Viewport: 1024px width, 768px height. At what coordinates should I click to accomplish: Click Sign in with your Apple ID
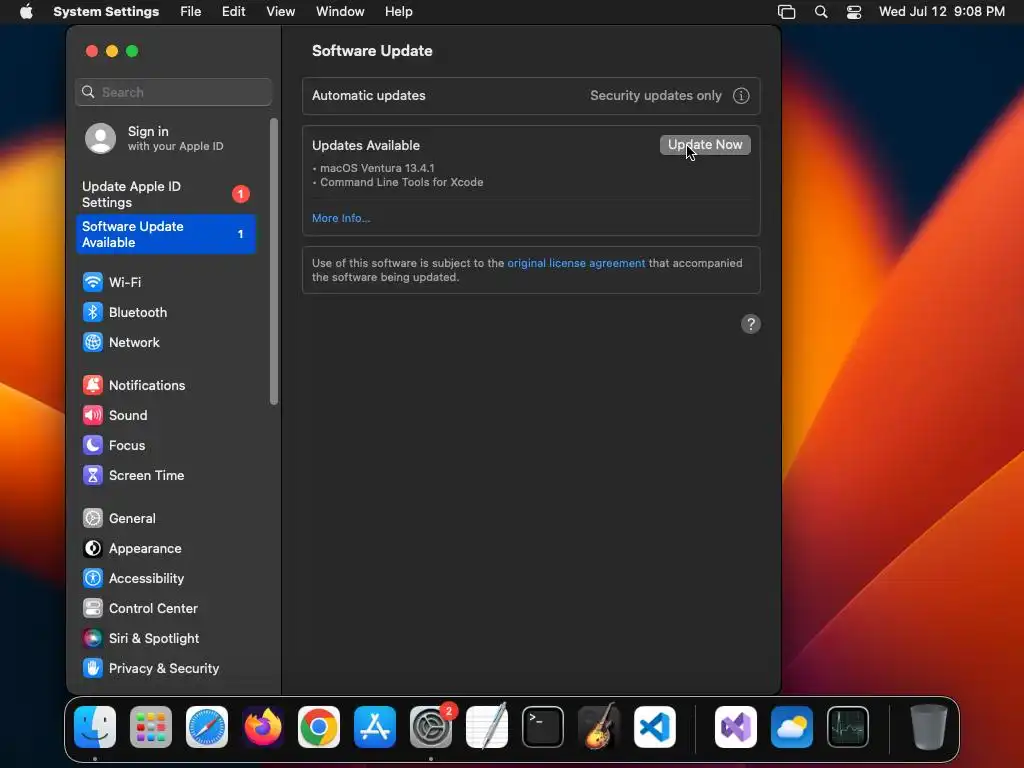[x=167, y=138]
